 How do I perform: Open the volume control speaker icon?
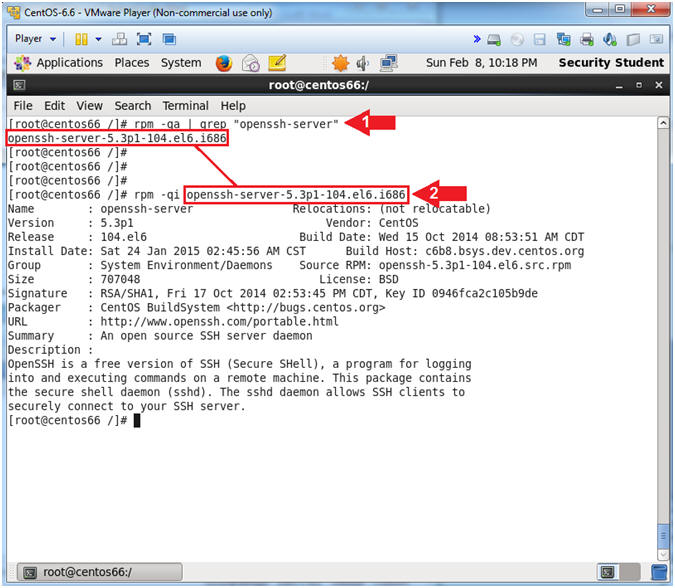point(363,63)
